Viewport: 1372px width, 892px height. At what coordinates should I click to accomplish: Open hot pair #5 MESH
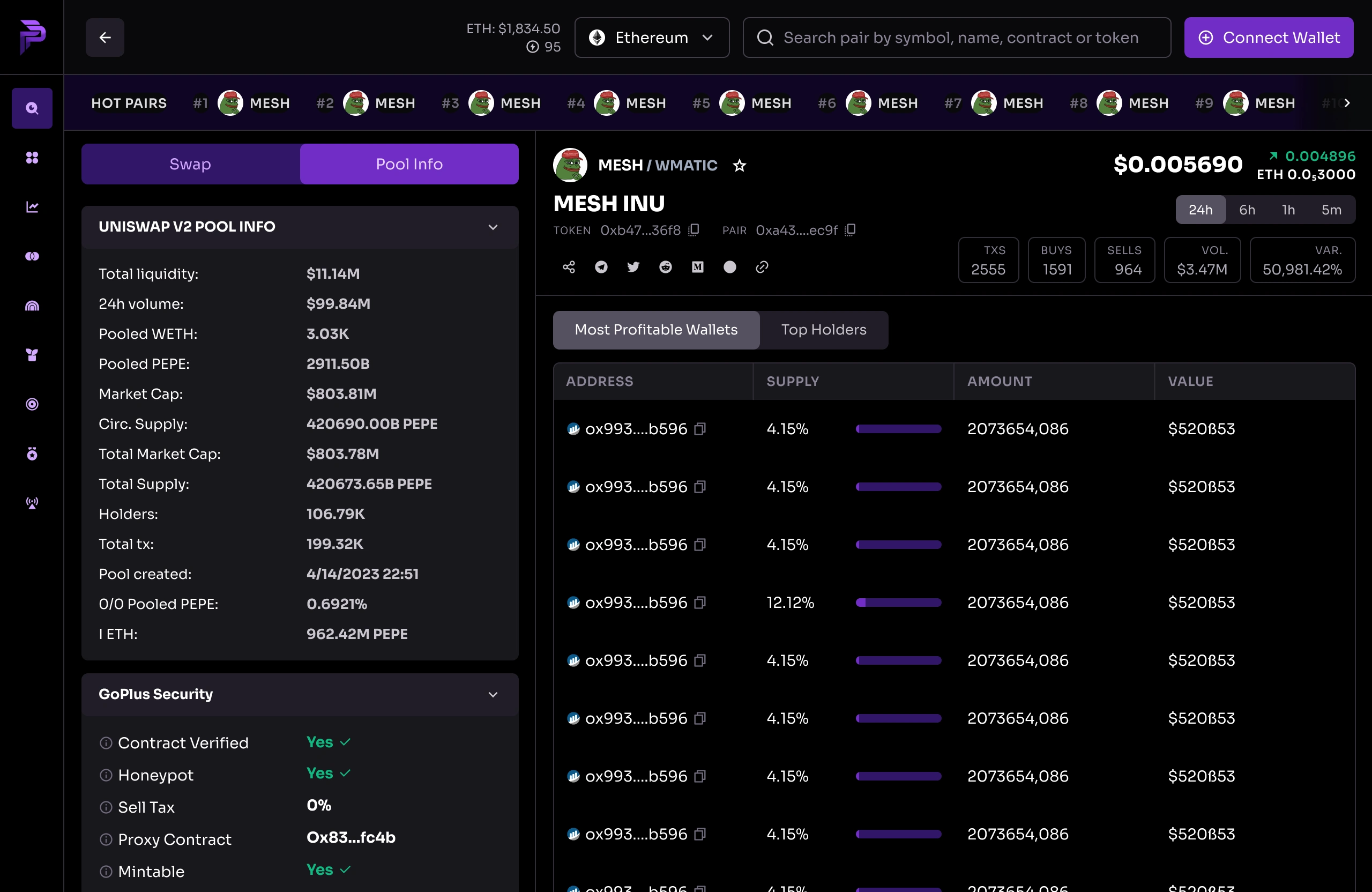tap(742, 103)
